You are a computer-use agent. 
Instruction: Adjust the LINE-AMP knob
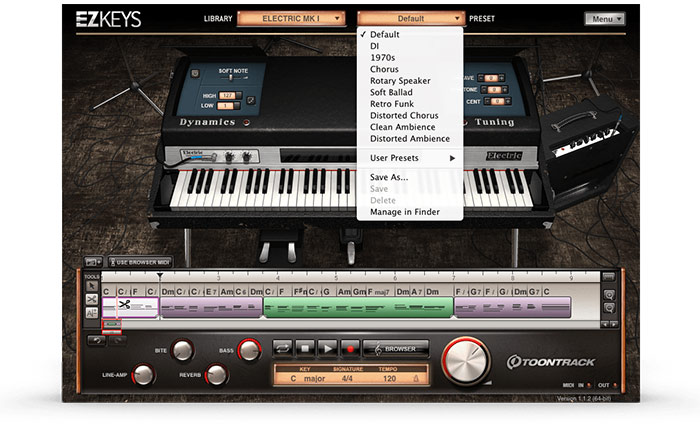click(143, 375)
